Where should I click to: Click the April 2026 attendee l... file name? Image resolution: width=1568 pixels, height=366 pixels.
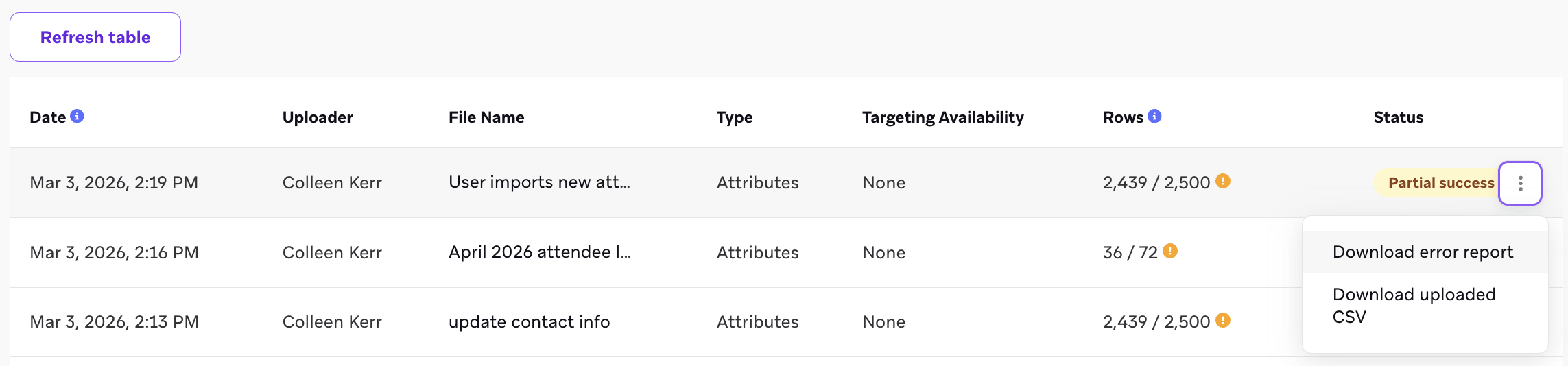tap(539, 252)
